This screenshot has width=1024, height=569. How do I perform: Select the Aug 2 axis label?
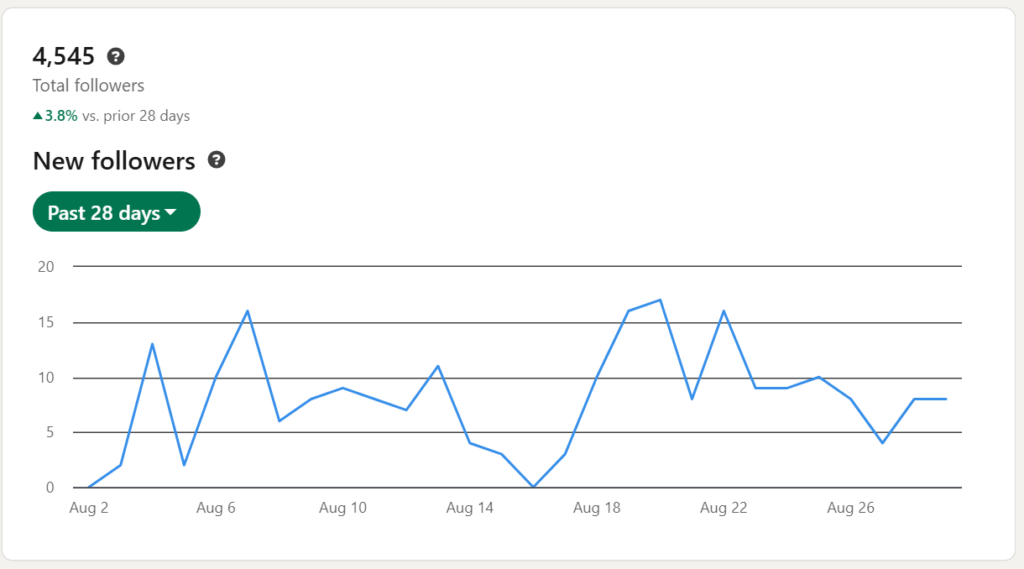click(89, 508)
